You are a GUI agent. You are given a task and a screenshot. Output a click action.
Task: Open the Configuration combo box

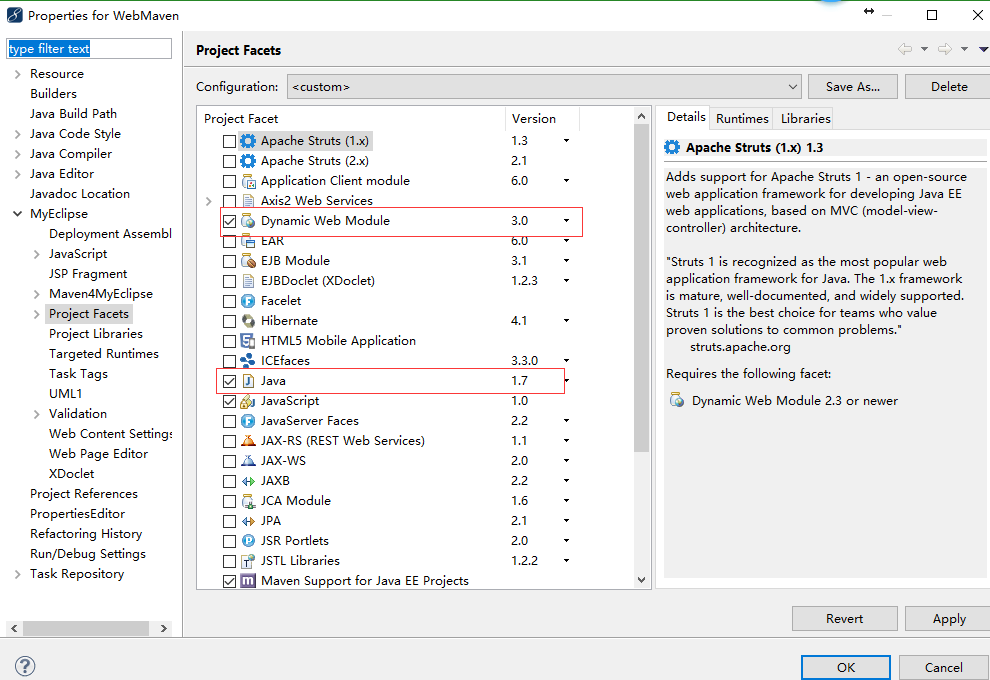[x=544, y=86]
